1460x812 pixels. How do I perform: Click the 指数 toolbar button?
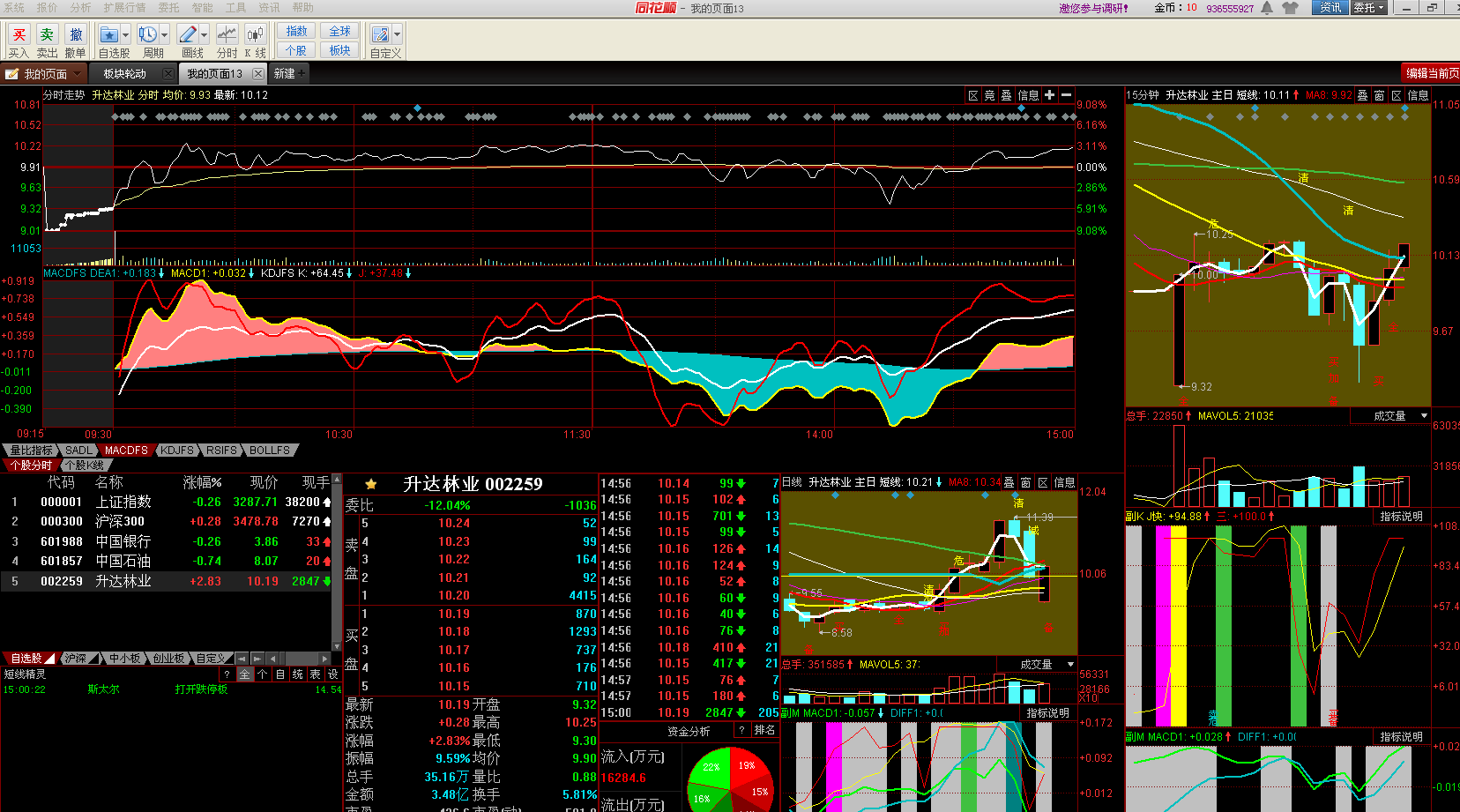[x=297, y=31]
